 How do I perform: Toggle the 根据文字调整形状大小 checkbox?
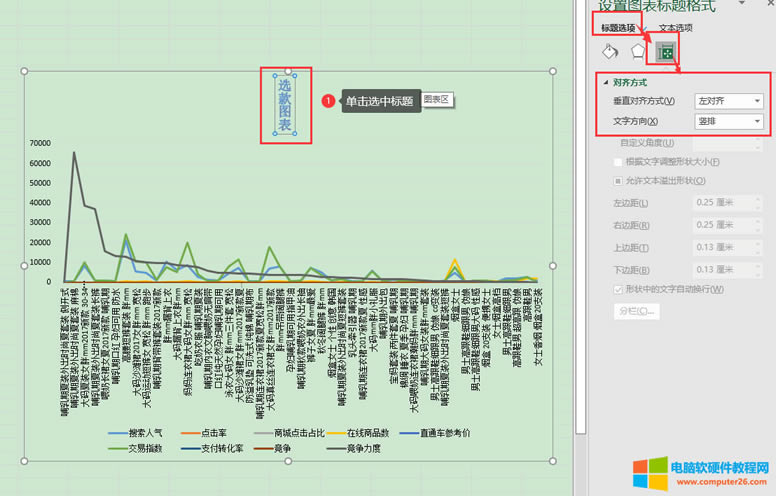(618, 161)
